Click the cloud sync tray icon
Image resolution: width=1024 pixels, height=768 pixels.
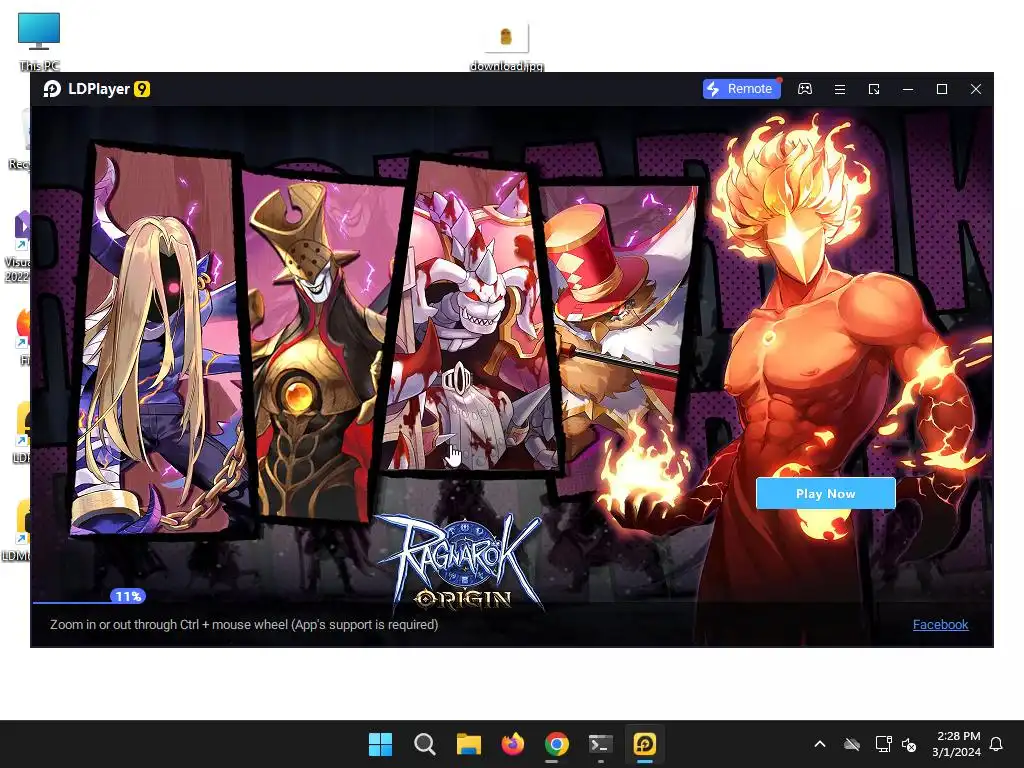point(852,744)
